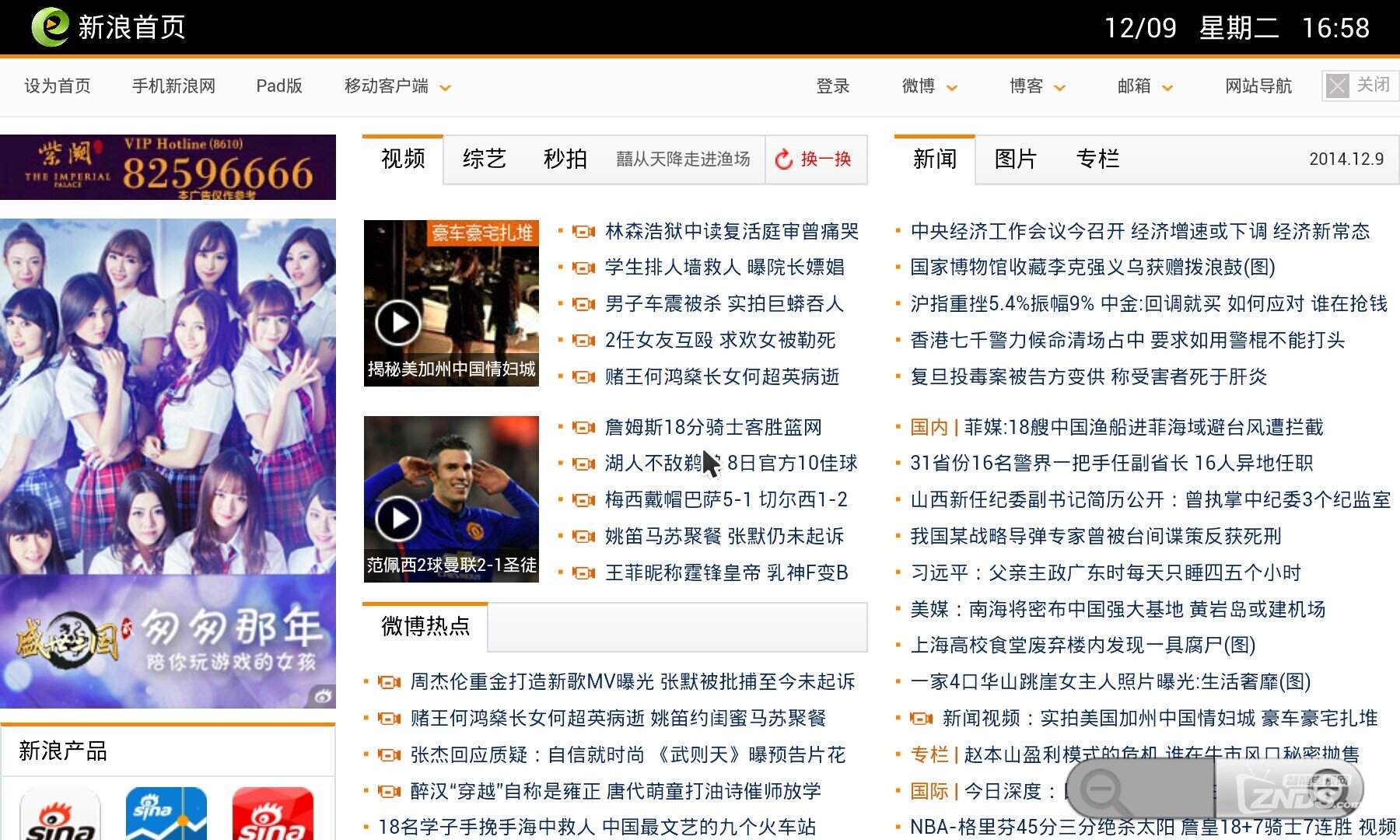Switch to the 新闻 tab

click(x=935, y=159)
